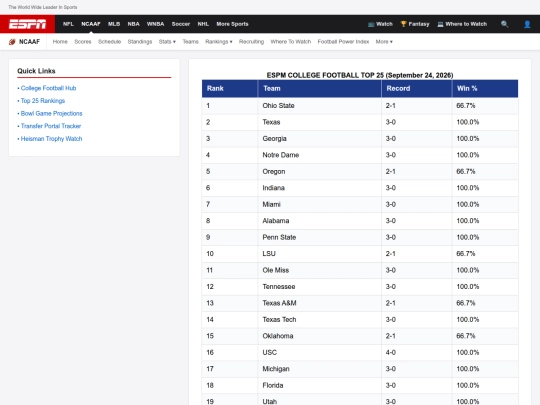This screenshot has height=405, width=540.
Task: Open Fantasy with trophy icon
Action: tap(415, 24)
